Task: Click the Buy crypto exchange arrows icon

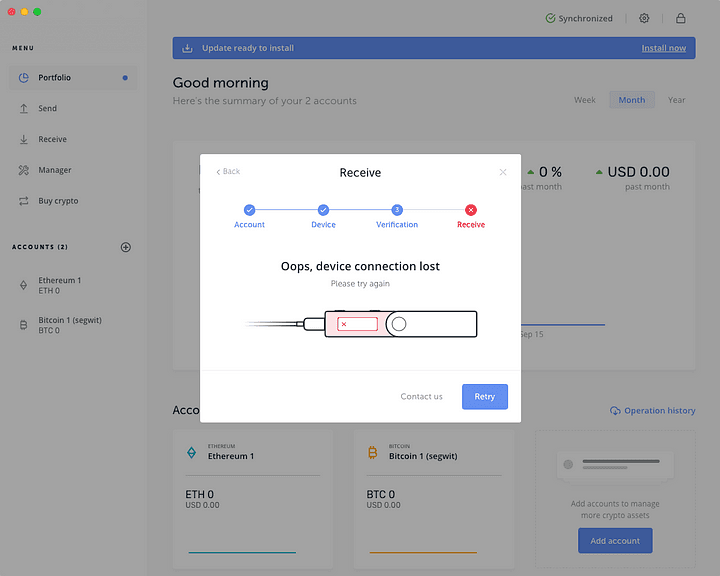Action: pos(23,201)
